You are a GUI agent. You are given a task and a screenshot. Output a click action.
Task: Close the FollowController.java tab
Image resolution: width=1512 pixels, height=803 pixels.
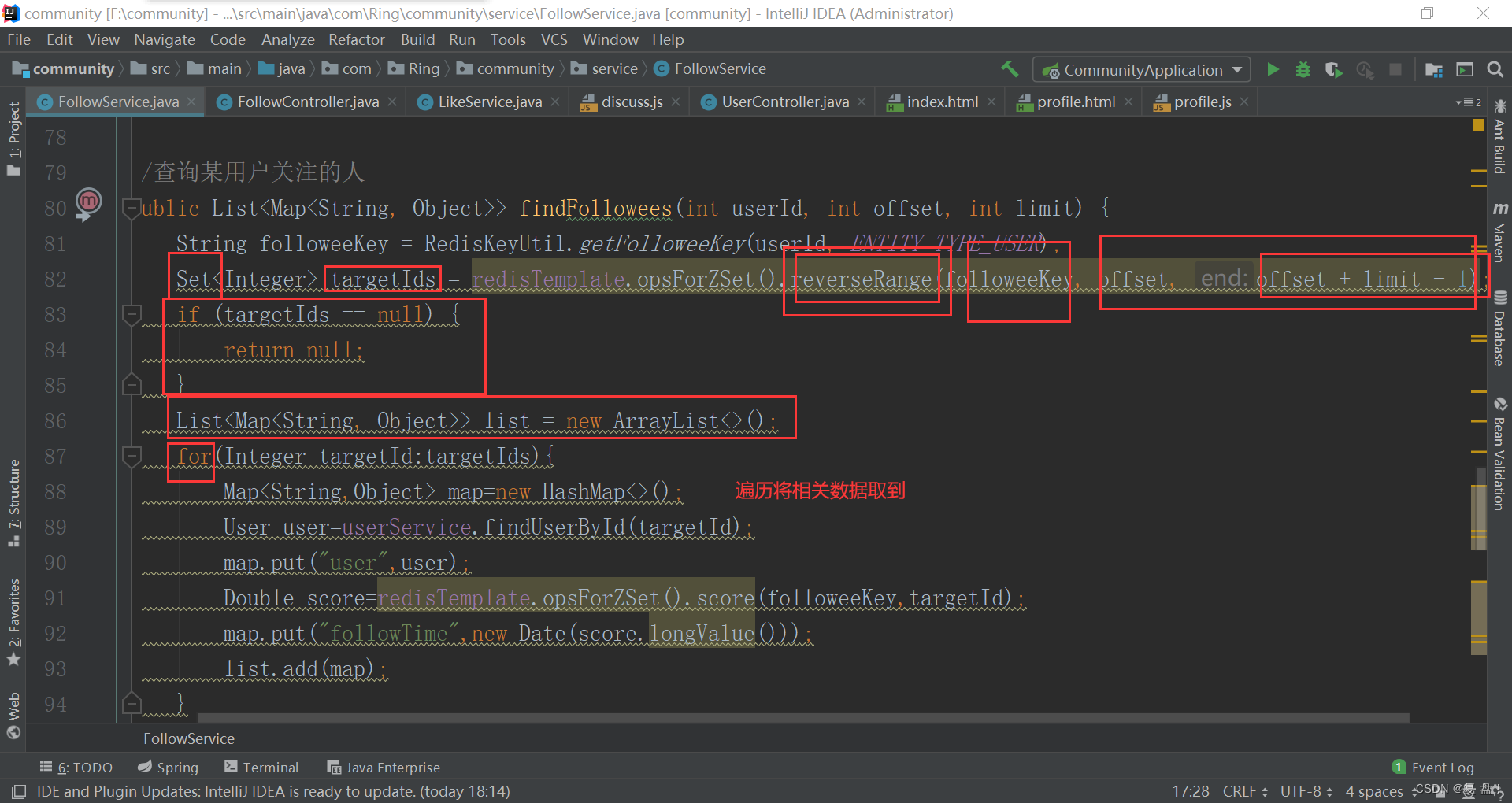392,102
